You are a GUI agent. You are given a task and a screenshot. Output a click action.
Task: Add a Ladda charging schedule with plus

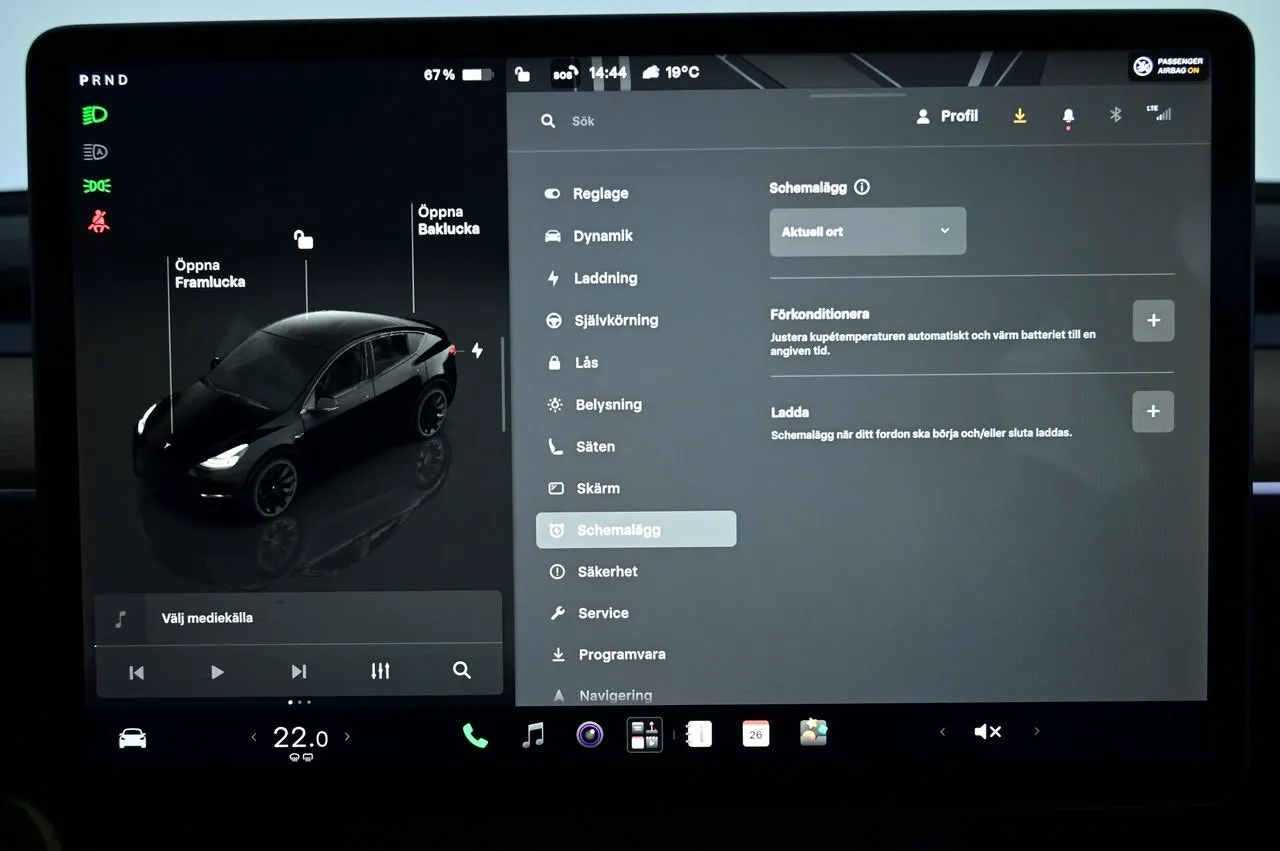pos(1153,411)
